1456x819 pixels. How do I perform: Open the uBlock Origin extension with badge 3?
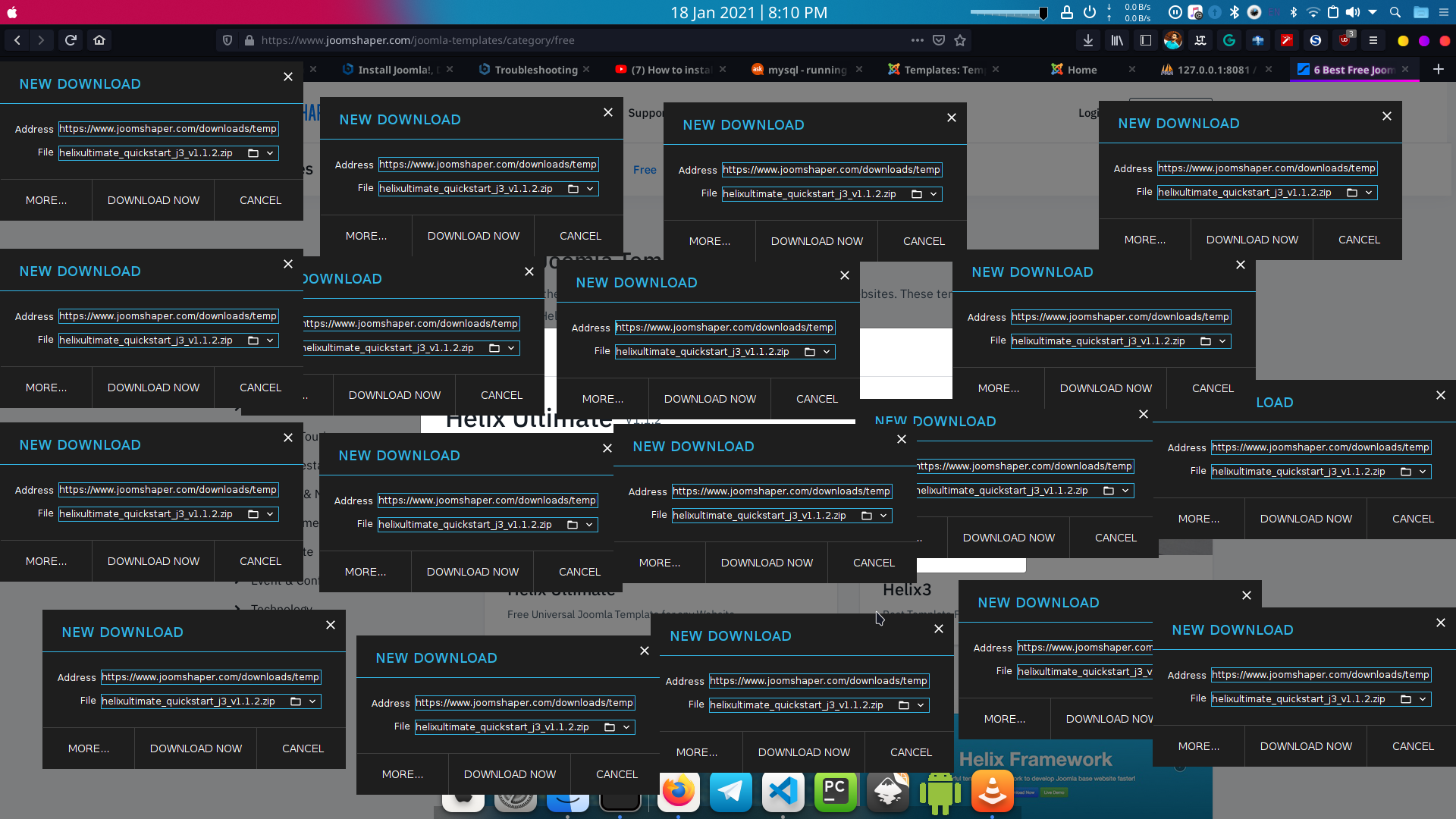click(1344, 40)
